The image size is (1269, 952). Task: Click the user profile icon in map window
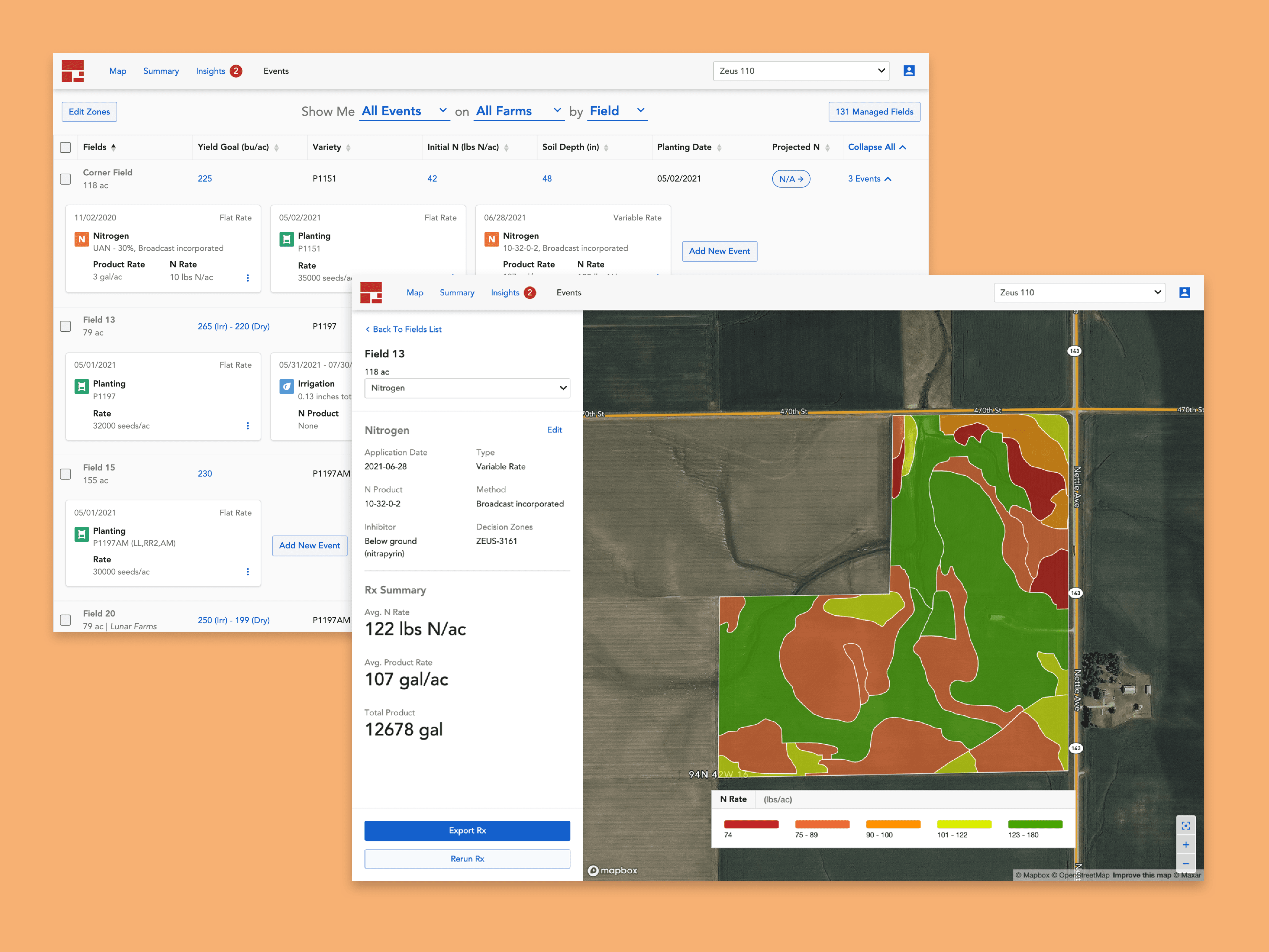1184,293
